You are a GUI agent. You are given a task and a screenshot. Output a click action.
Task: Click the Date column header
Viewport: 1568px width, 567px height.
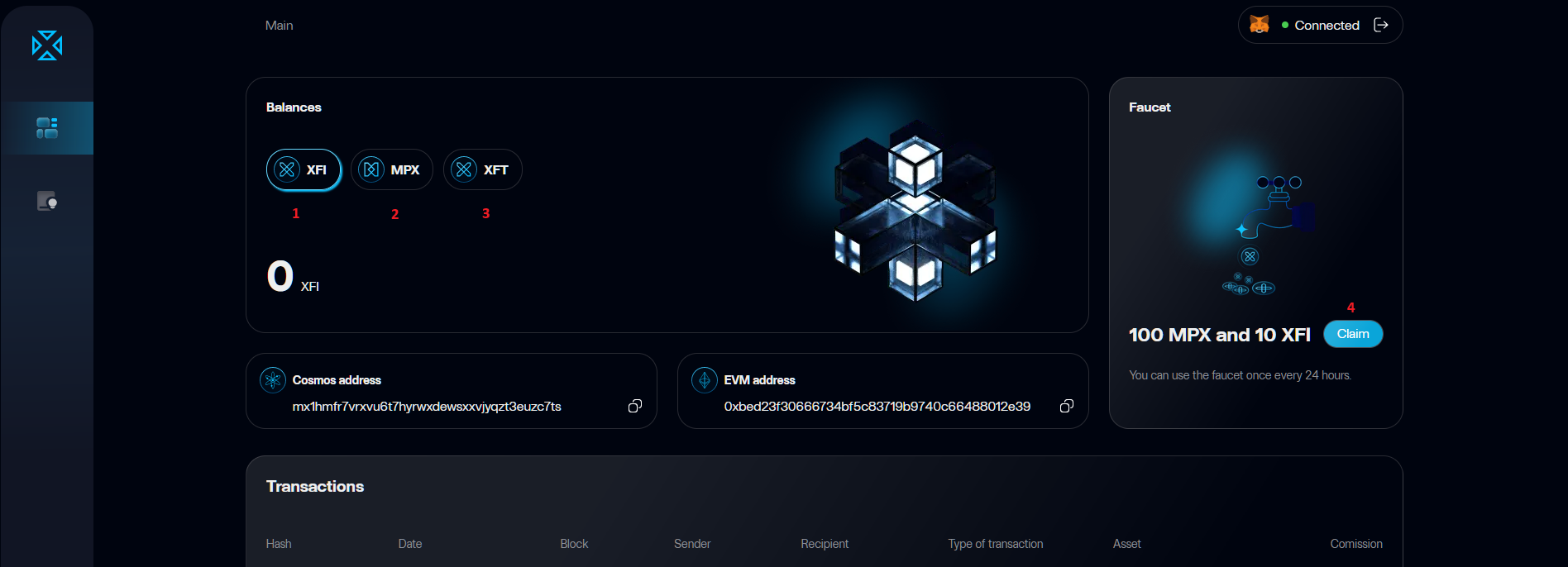[409, 544]
